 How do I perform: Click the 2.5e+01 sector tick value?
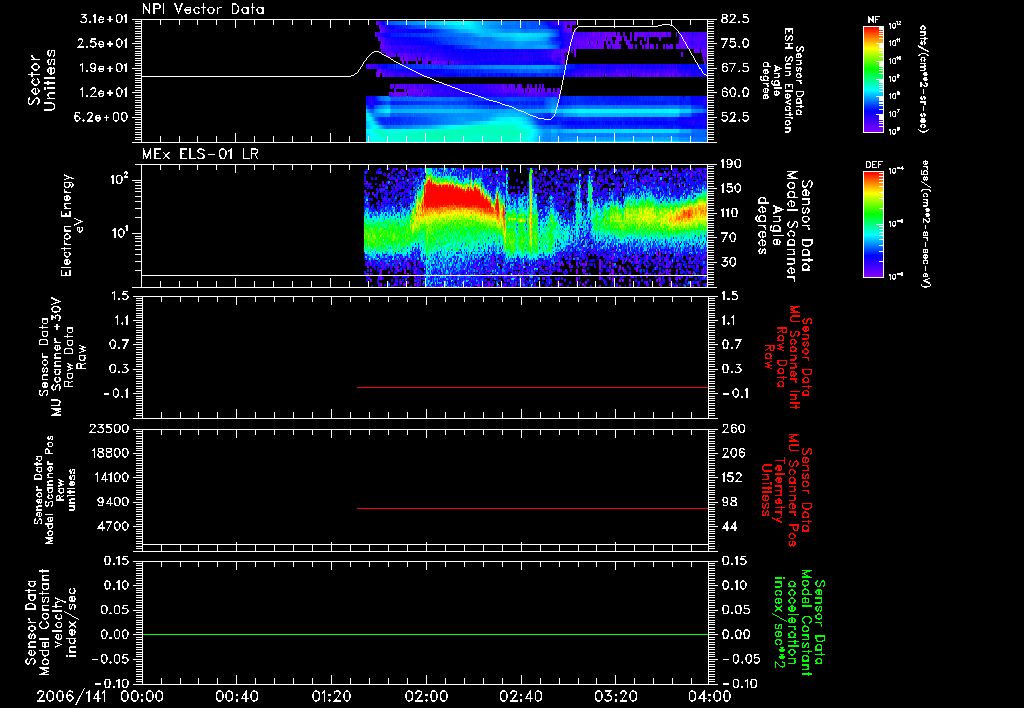tap(104, 43)
